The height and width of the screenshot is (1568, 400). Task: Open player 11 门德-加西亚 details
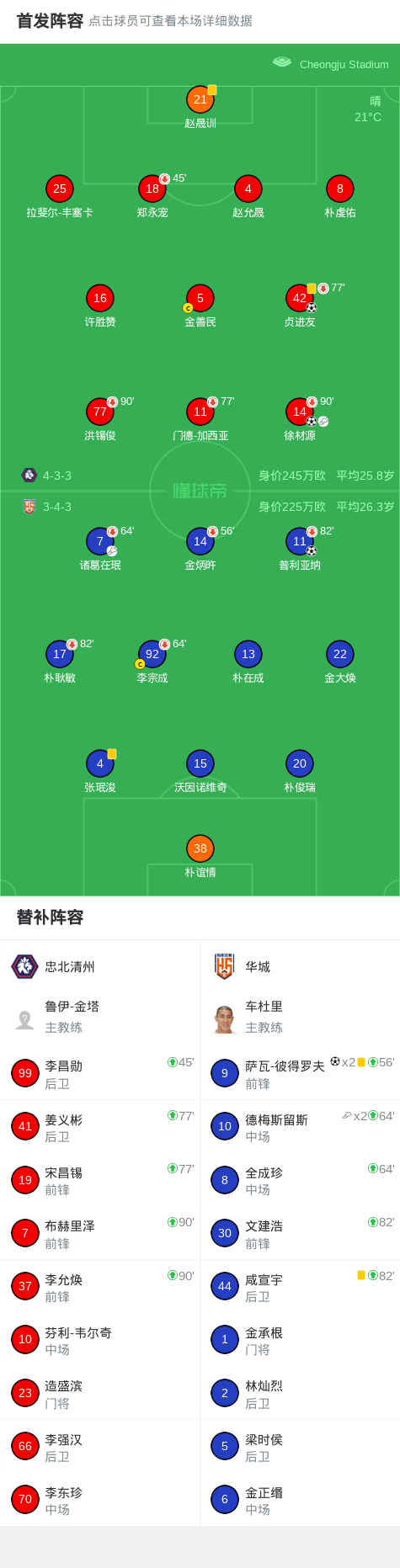[x=200, y=412]
